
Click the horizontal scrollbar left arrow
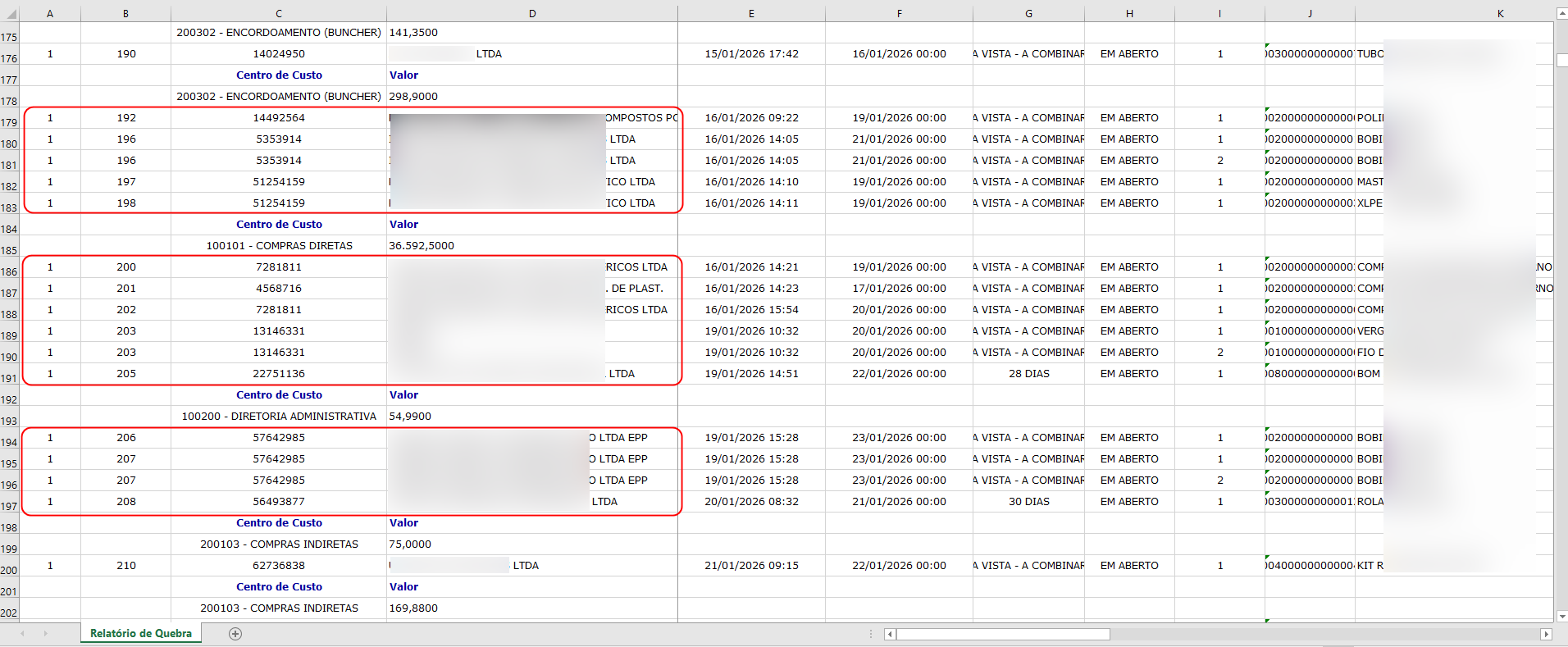coord(890,634)
